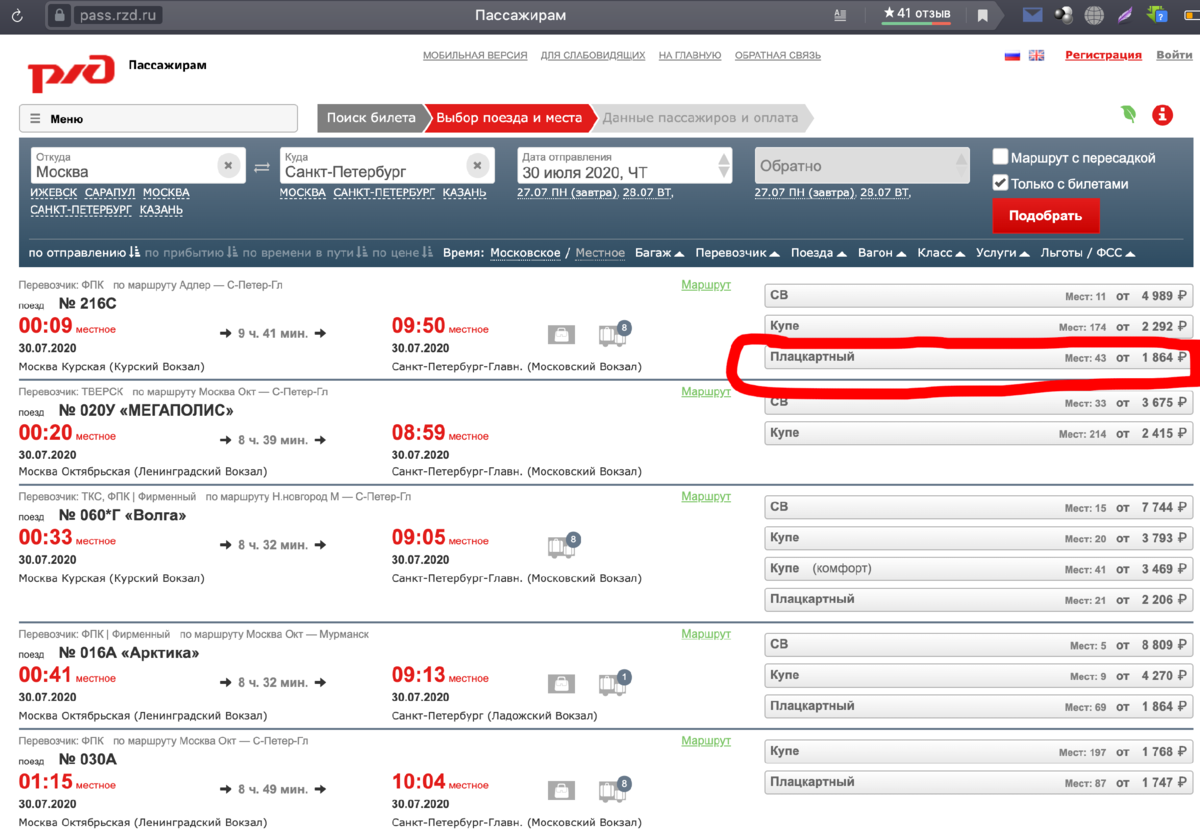Expand the Поезда filter

819,253
